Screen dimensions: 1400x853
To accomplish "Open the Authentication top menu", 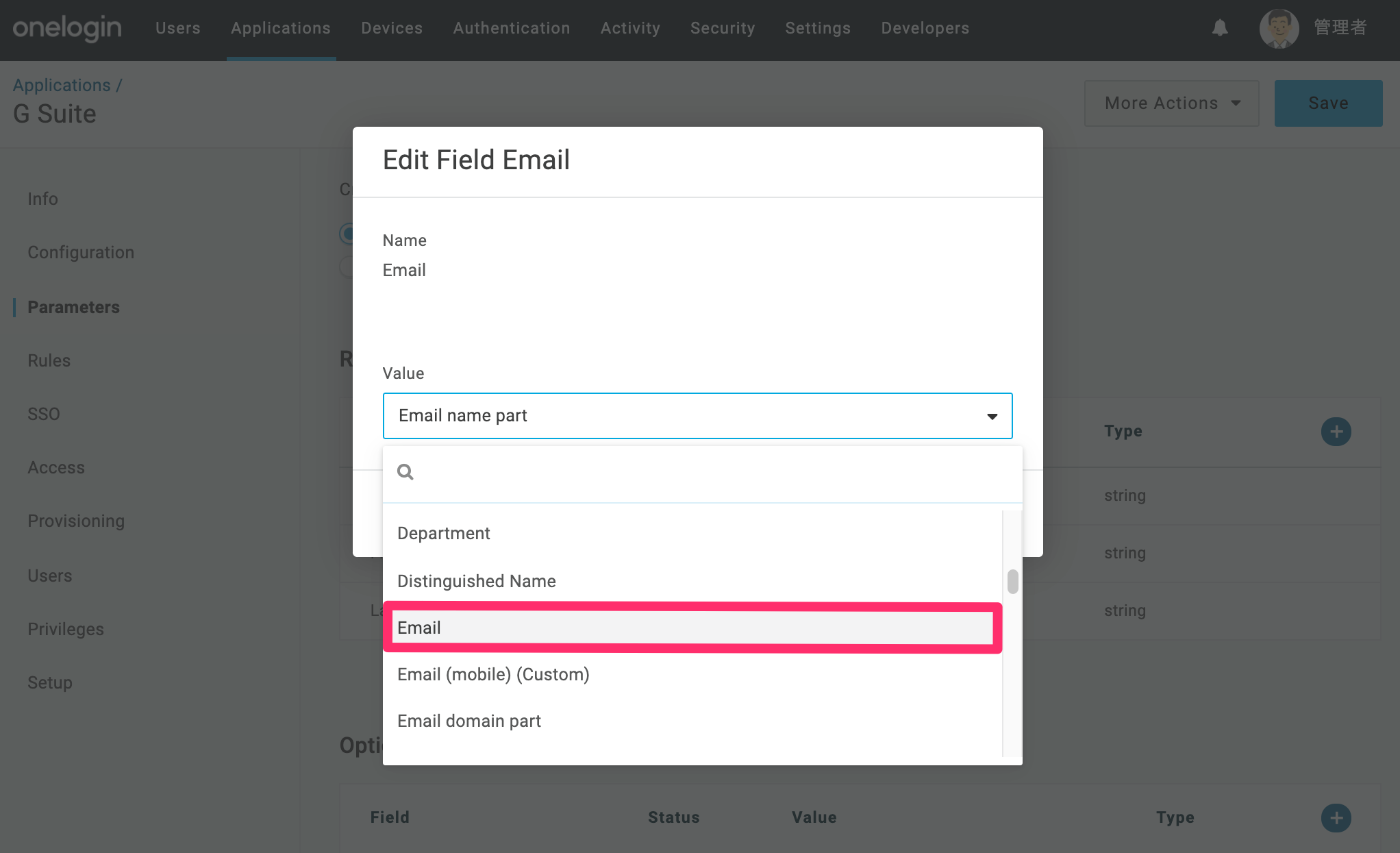I will (x=512, y=28).
